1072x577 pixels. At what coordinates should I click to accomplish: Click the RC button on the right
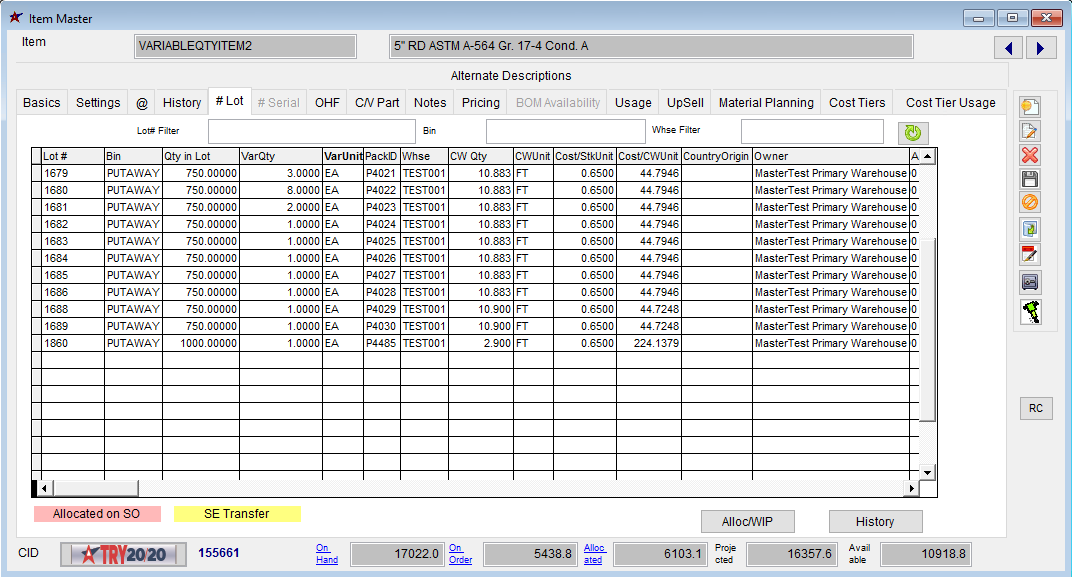[1036, 408]
